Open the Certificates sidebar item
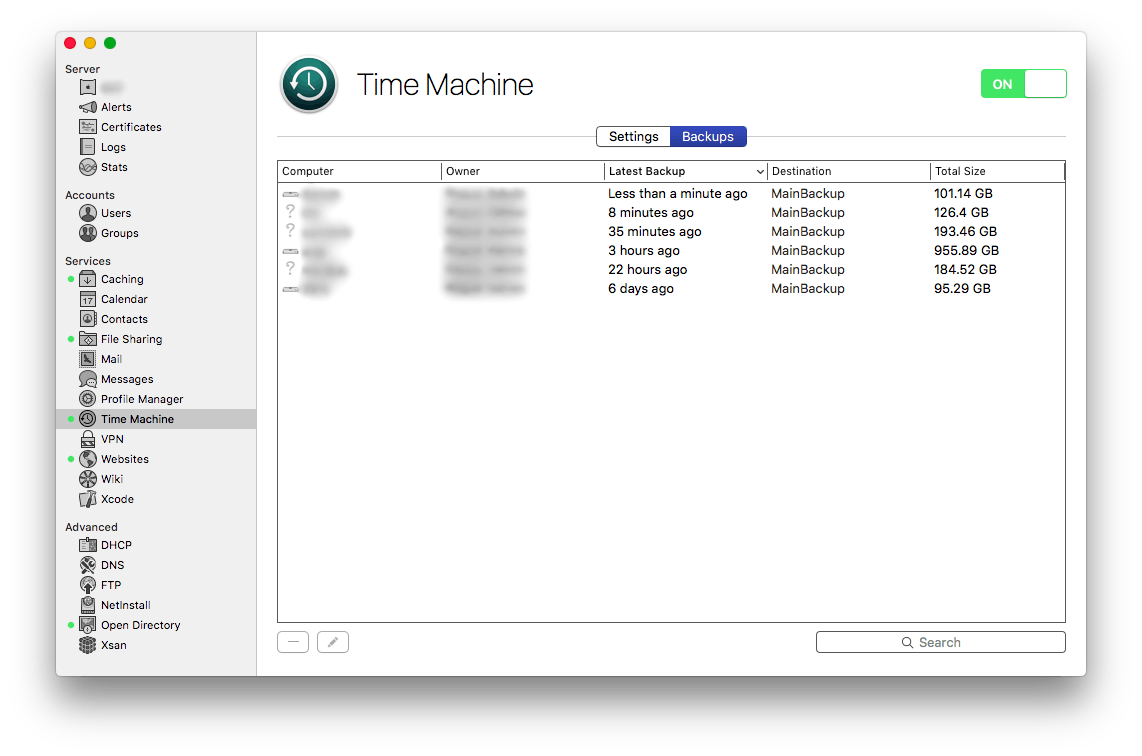Viewport: 1142px width, 756px height. point(120,127)
